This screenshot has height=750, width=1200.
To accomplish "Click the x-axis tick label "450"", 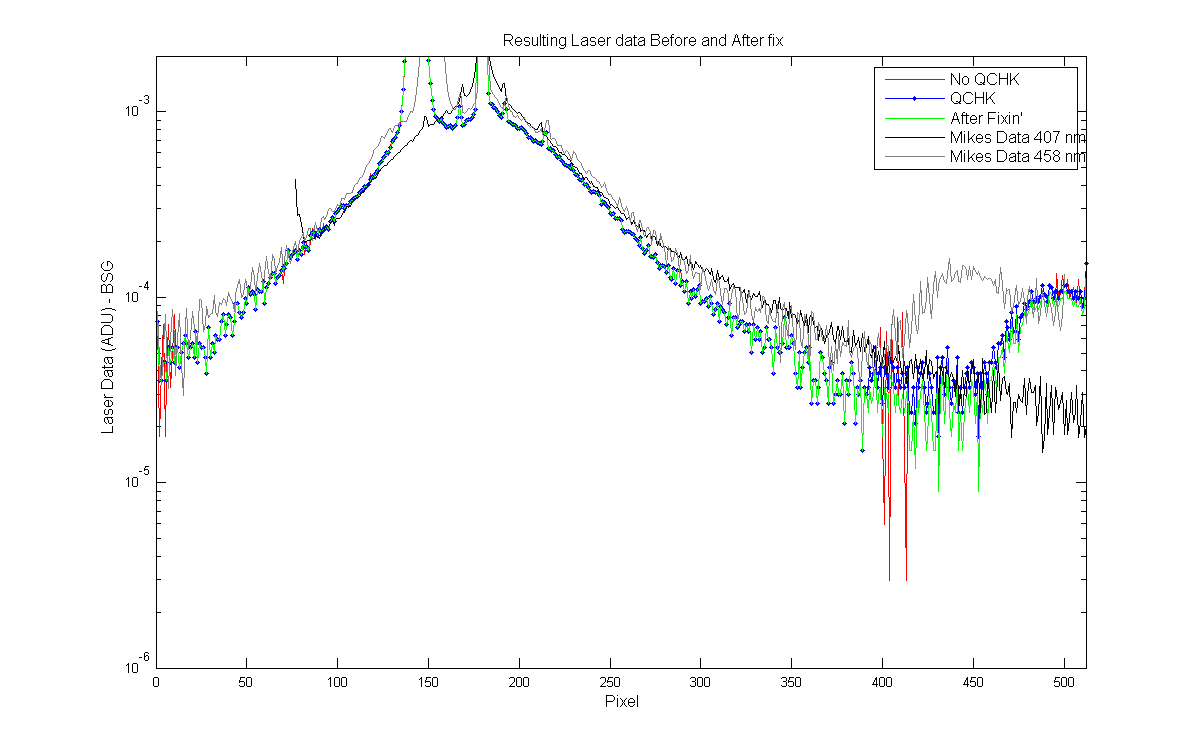I will [973, 681].
